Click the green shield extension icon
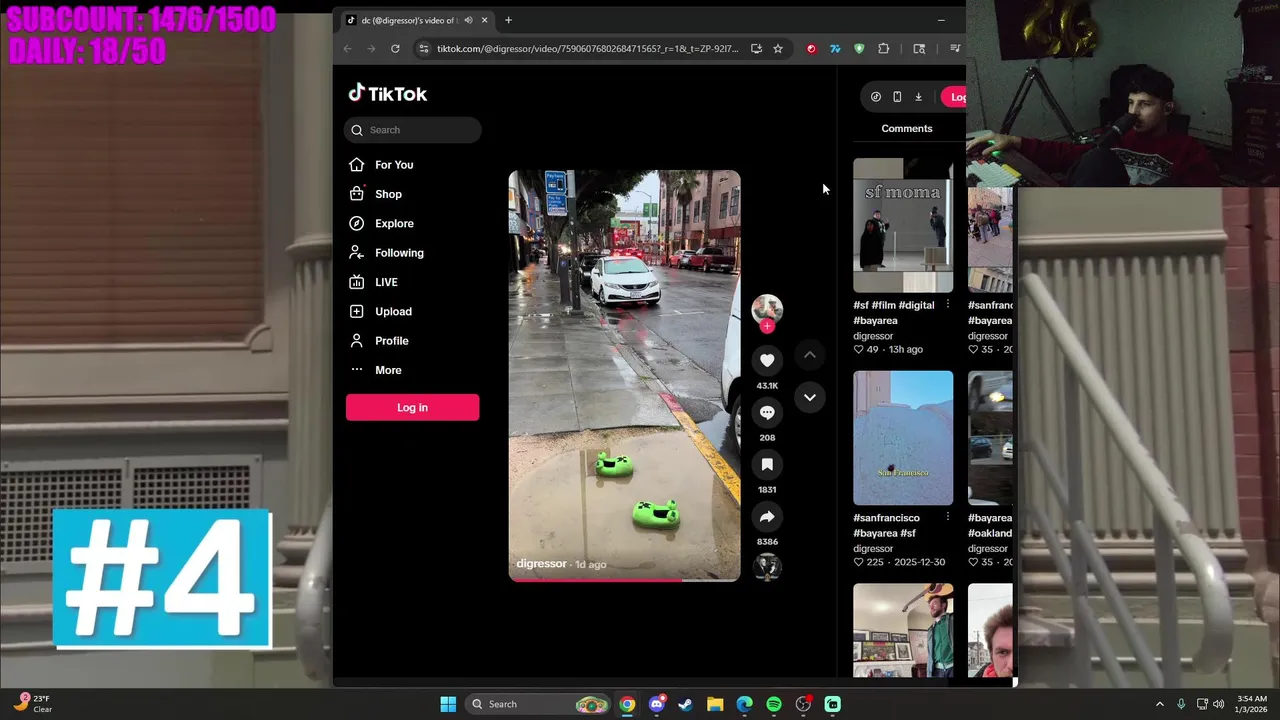1280x720 pixels. click(859, 48)
